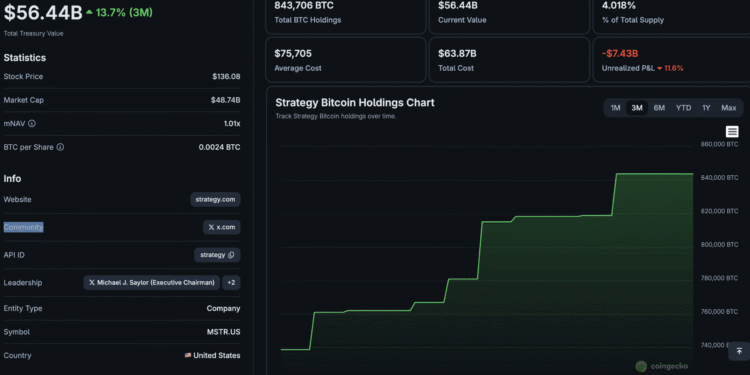Image resolution: width=750 pixels, height=375 pixels.
Task: Click the Company entity type value
Action: [223, 309]
